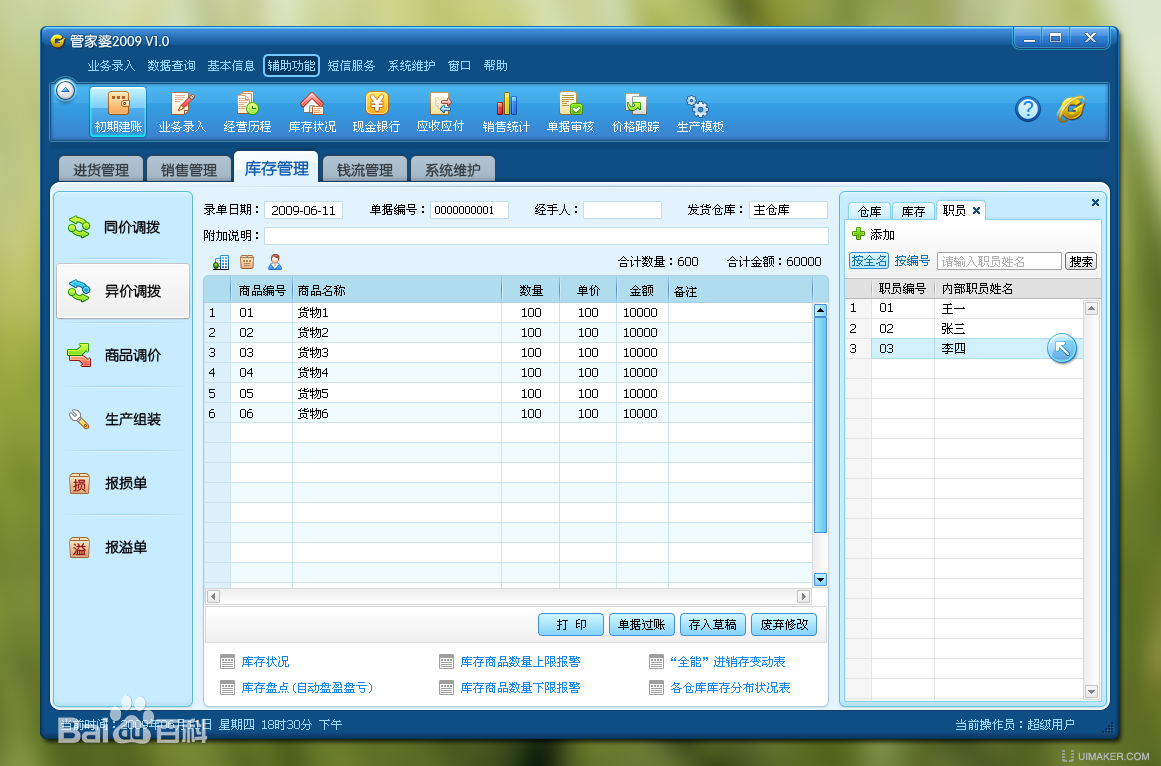Screen dimensions: 1161x766
Task: Click the green 添加 plus icon
Action: pos(858,234)
